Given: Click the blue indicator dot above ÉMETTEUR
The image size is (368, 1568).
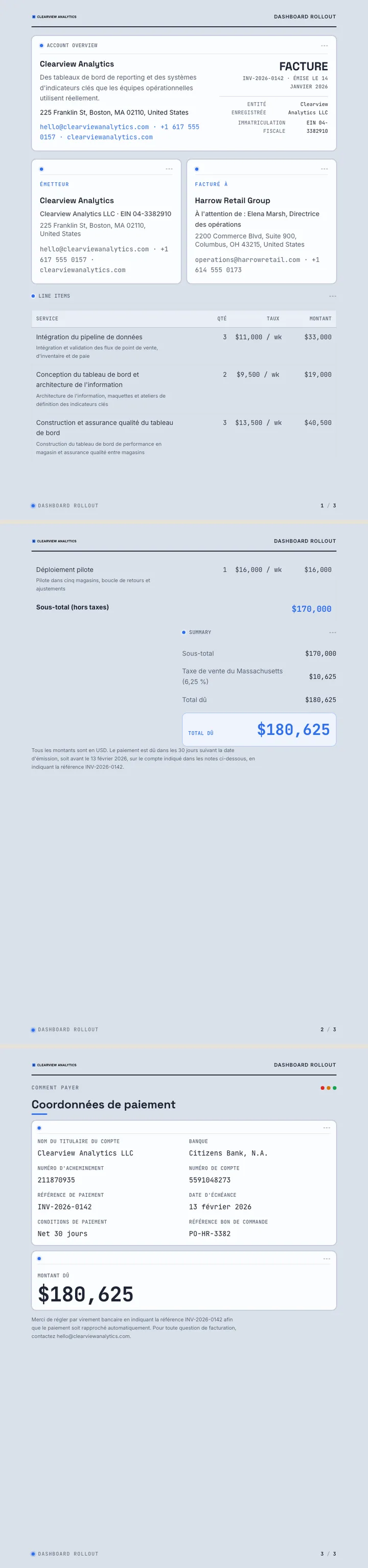Looking at the screenshot, I should [x=41, y=169].
